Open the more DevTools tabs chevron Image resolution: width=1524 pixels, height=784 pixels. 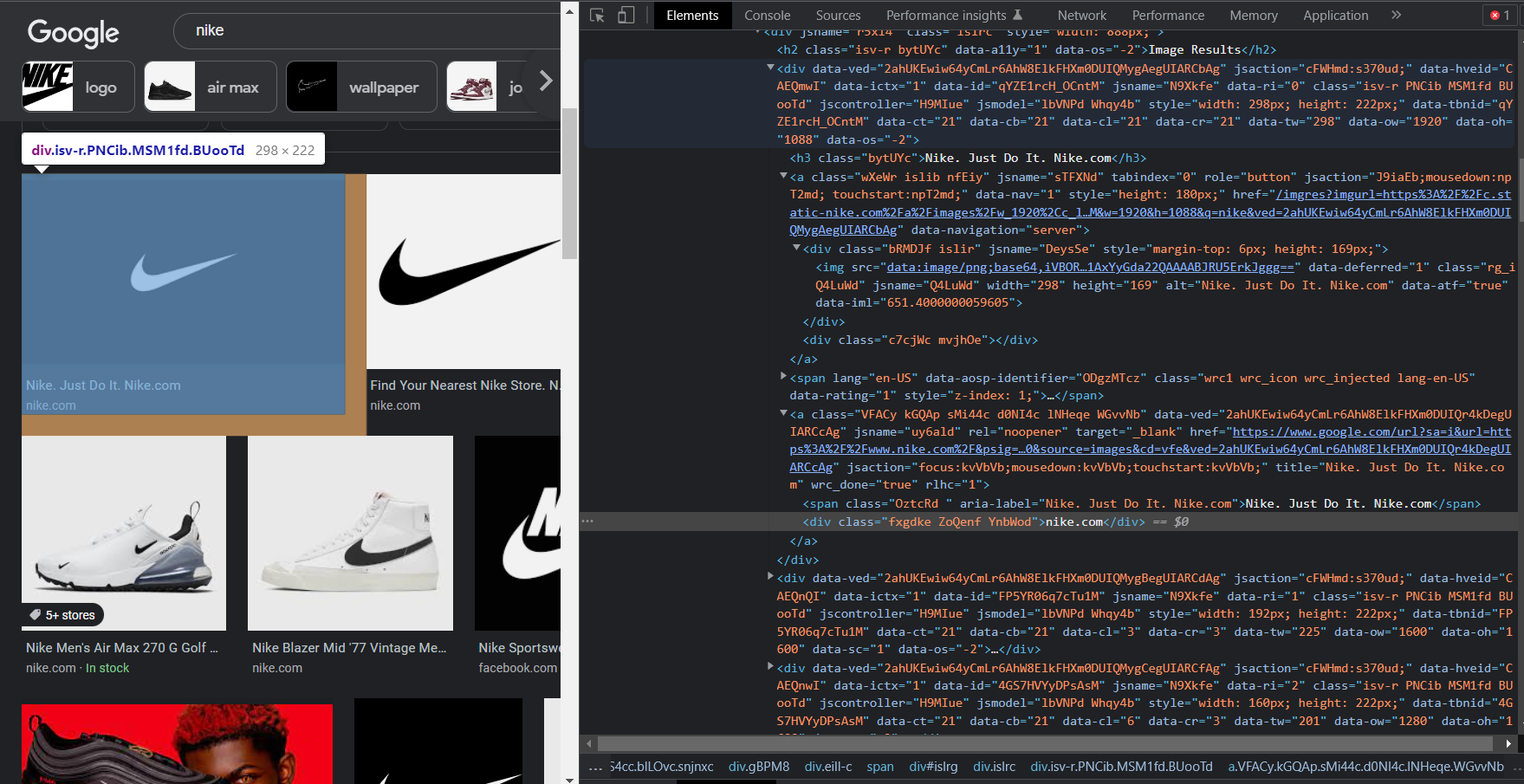1396,15
